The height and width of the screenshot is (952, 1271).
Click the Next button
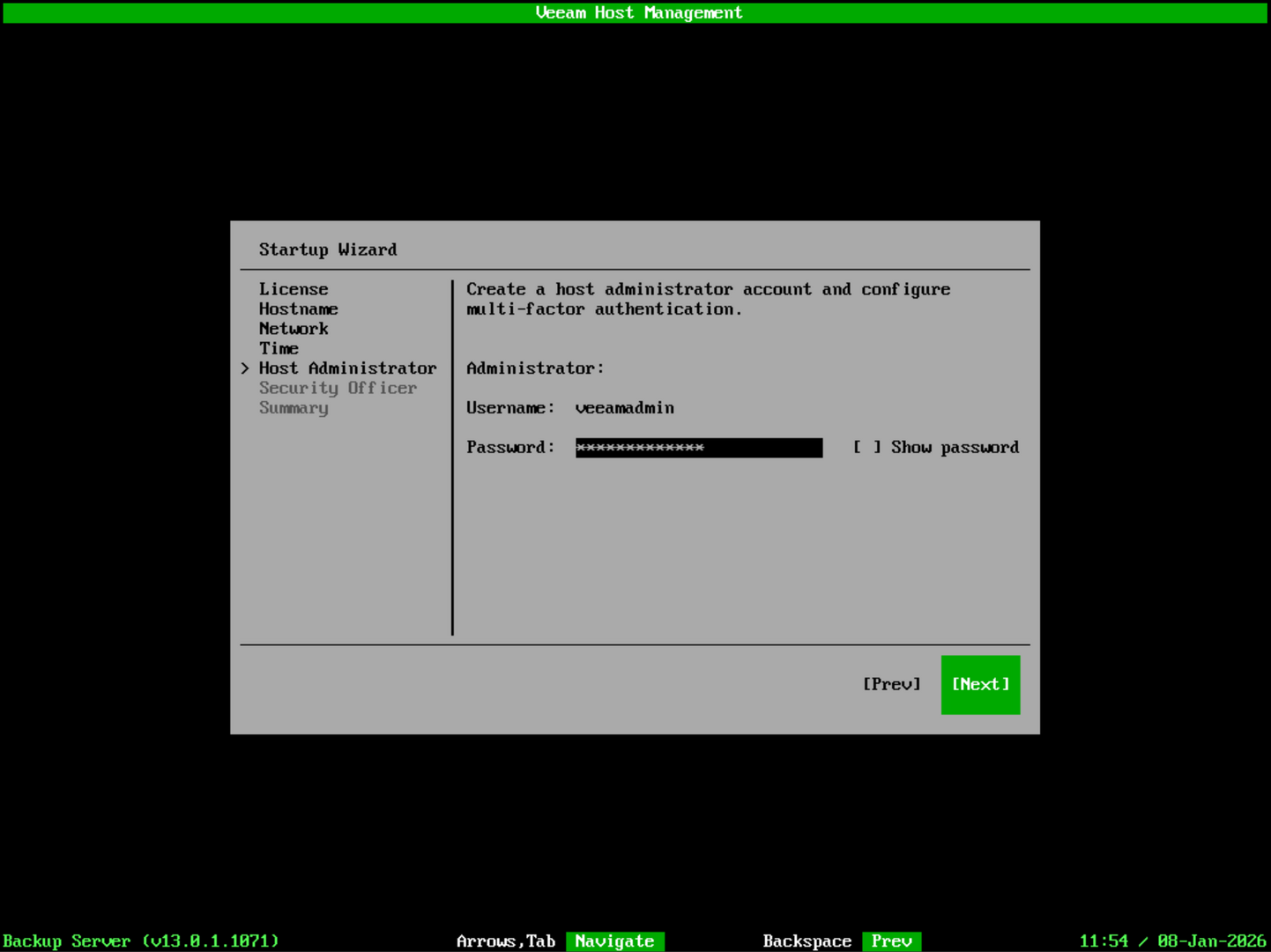click(980, 684)
